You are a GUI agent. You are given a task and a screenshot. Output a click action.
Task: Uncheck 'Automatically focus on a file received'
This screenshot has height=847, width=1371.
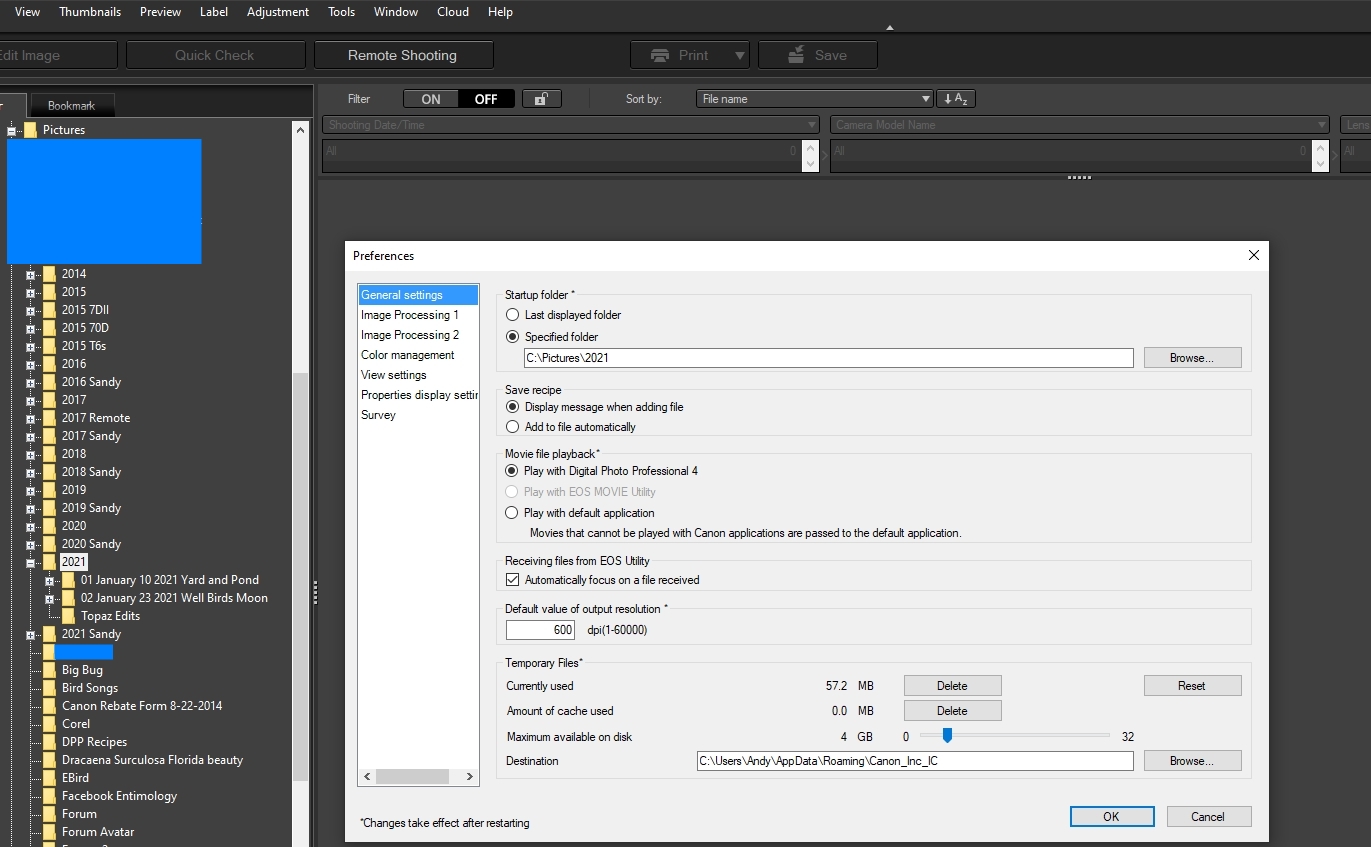(x=512, y=579)
